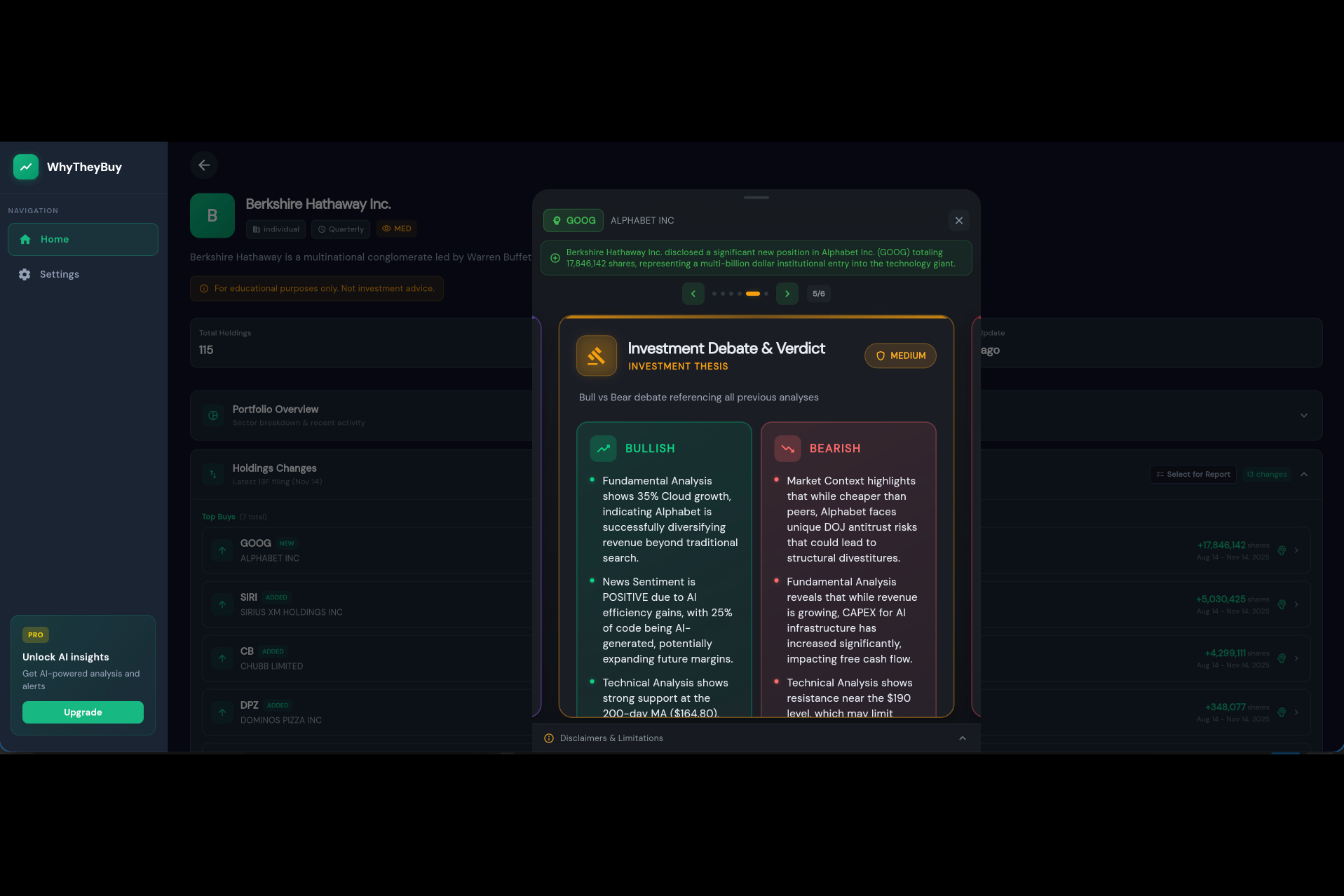
Task: Click the BEARISH column heading
Action: (835, 449)
